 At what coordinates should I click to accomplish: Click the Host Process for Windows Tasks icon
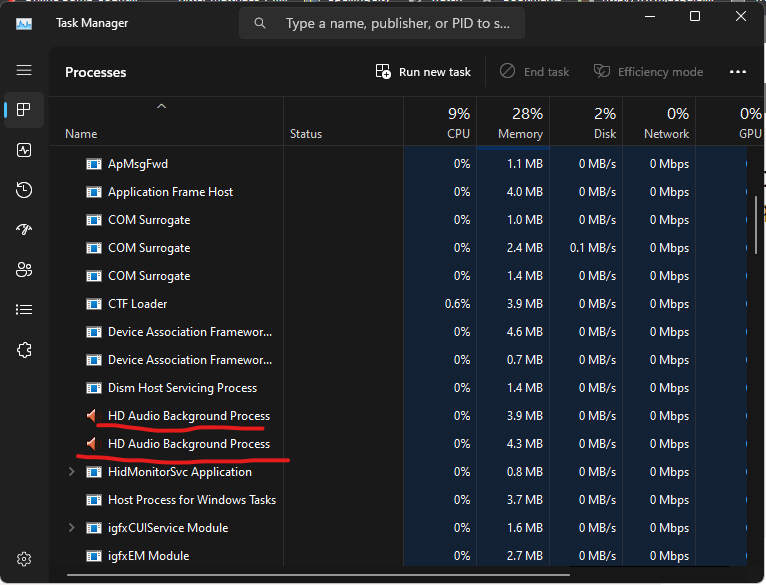[94, 500]
